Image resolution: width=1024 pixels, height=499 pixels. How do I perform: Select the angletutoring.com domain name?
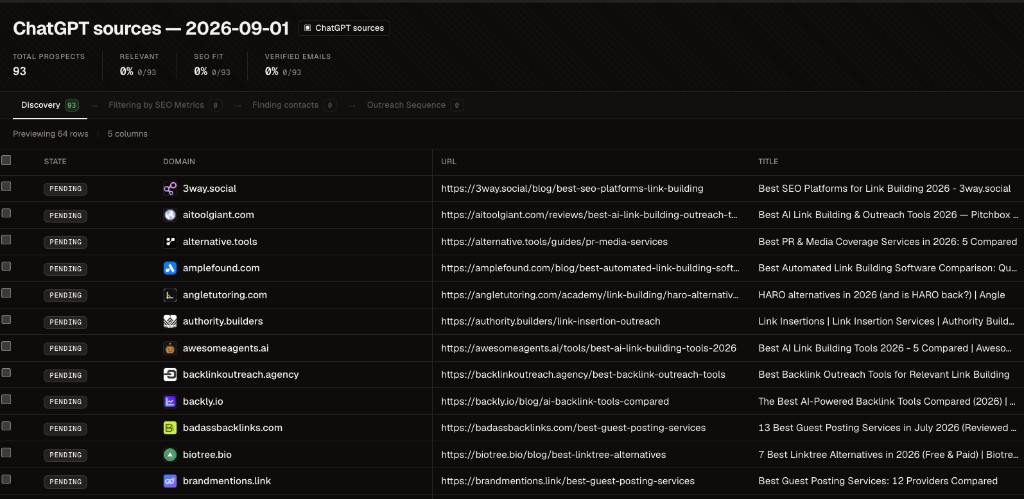225,295
